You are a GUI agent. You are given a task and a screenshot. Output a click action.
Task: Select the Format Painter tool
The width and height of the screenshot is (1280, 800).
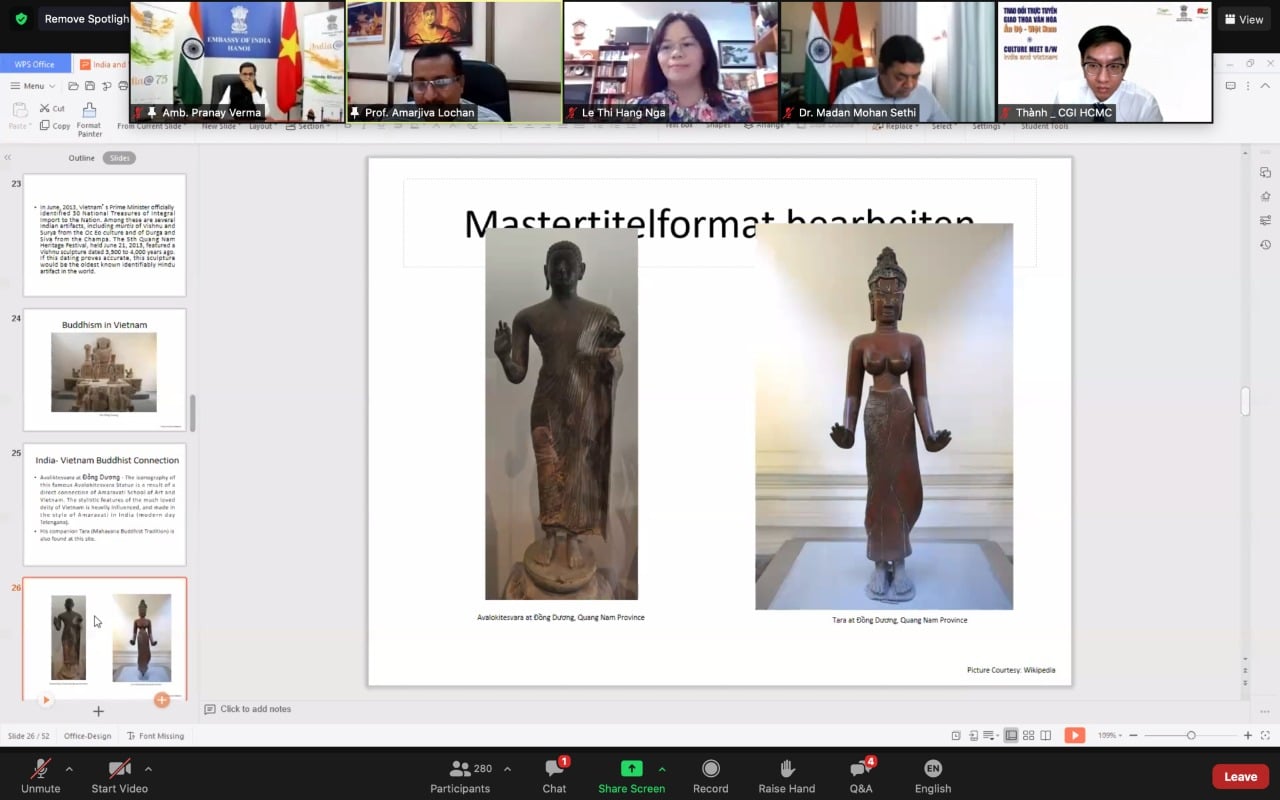89,118
